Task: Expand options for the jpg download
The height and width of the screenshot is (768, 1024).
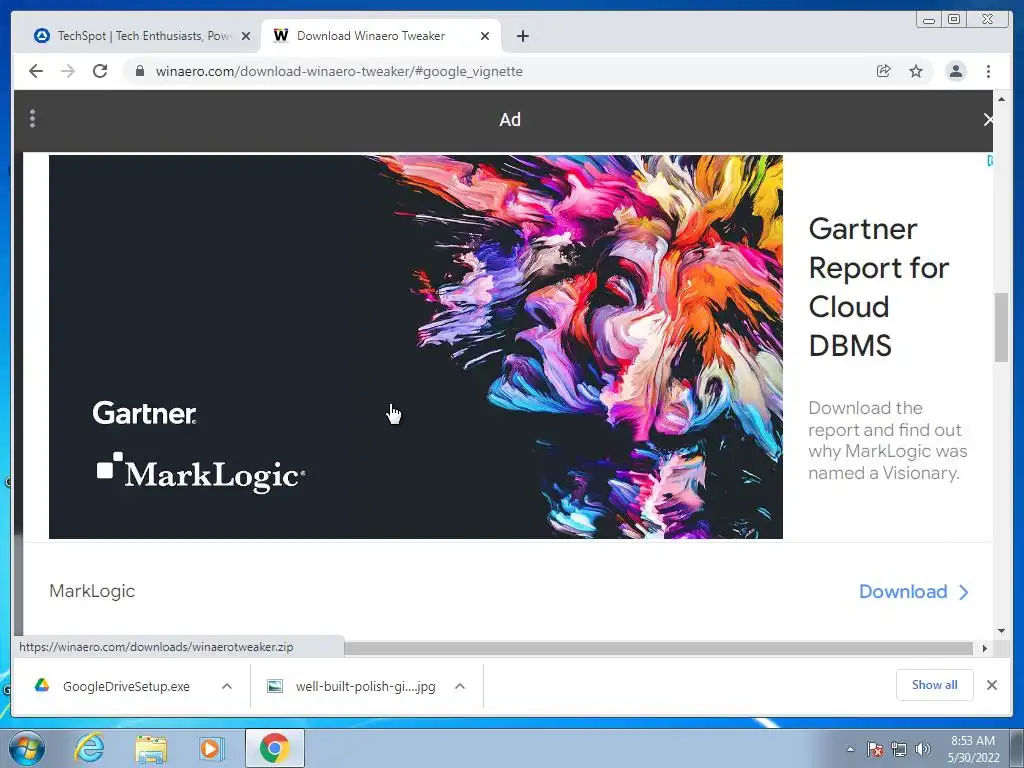Action: (460, 686)
